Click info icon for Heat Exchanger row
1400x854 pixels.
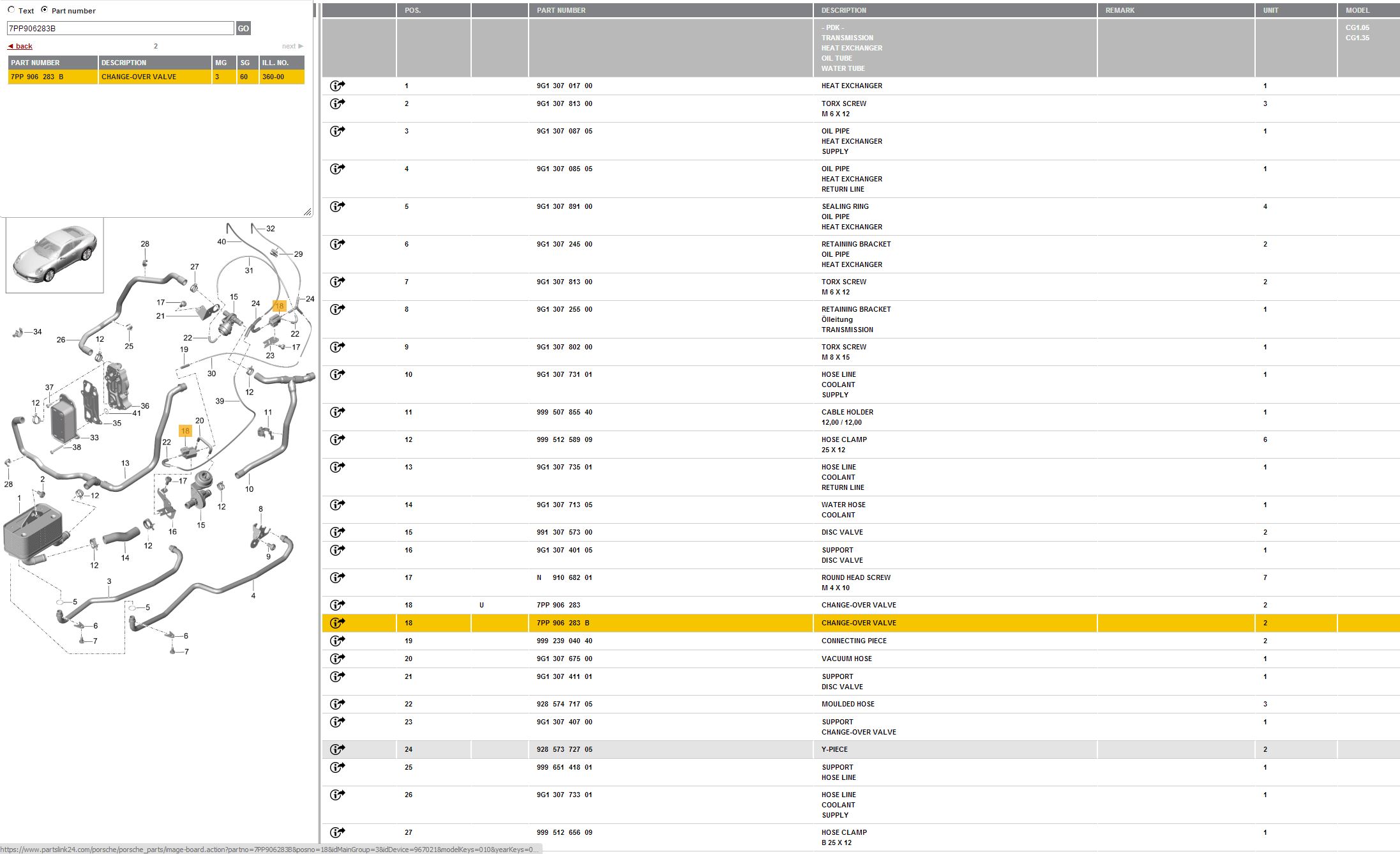coord(337,86)
